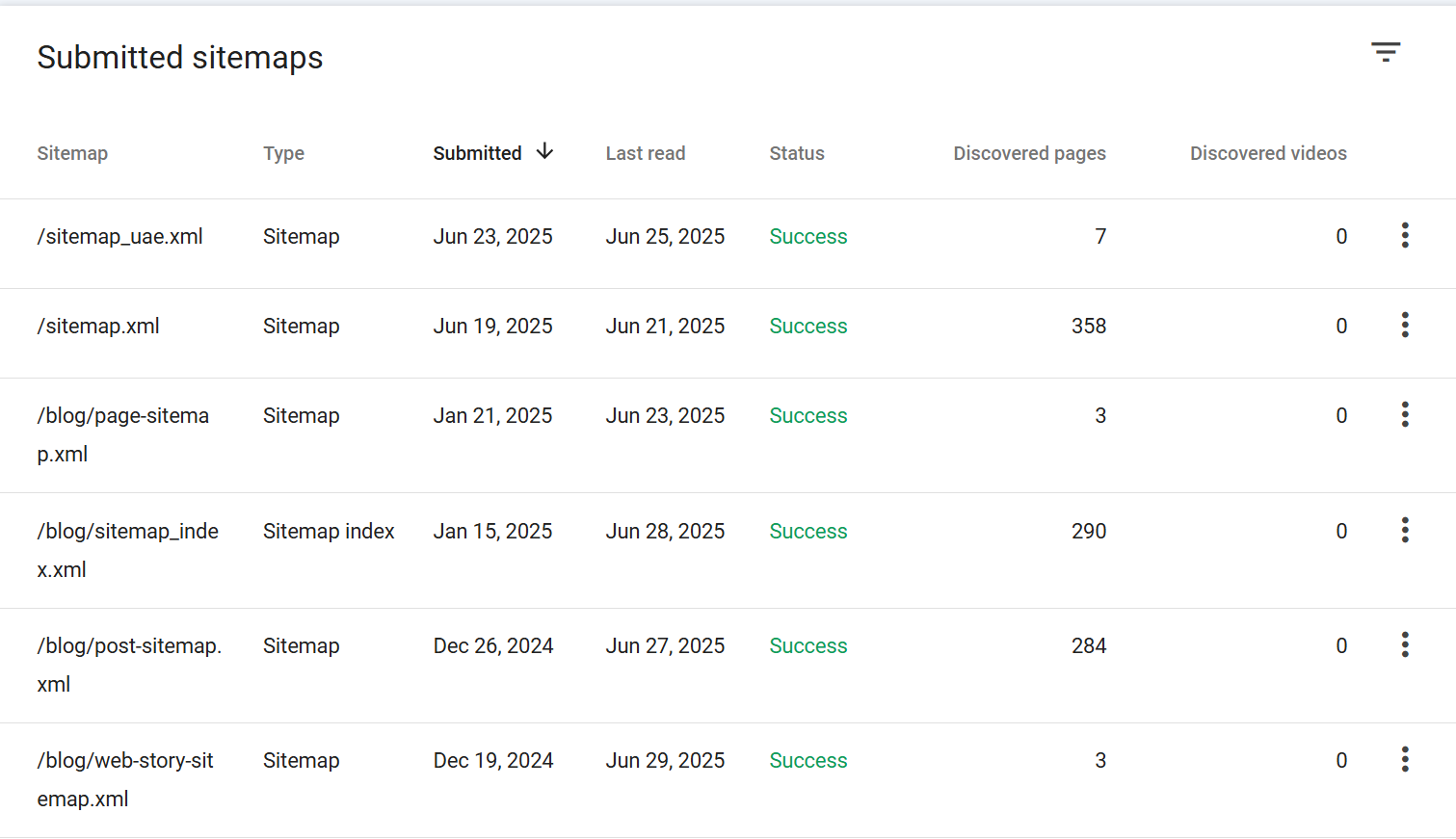The height and width of the screenshot is (839, 1456).
Task: Open more options for /sitemap.xml row
Action: pos(1405,326)
